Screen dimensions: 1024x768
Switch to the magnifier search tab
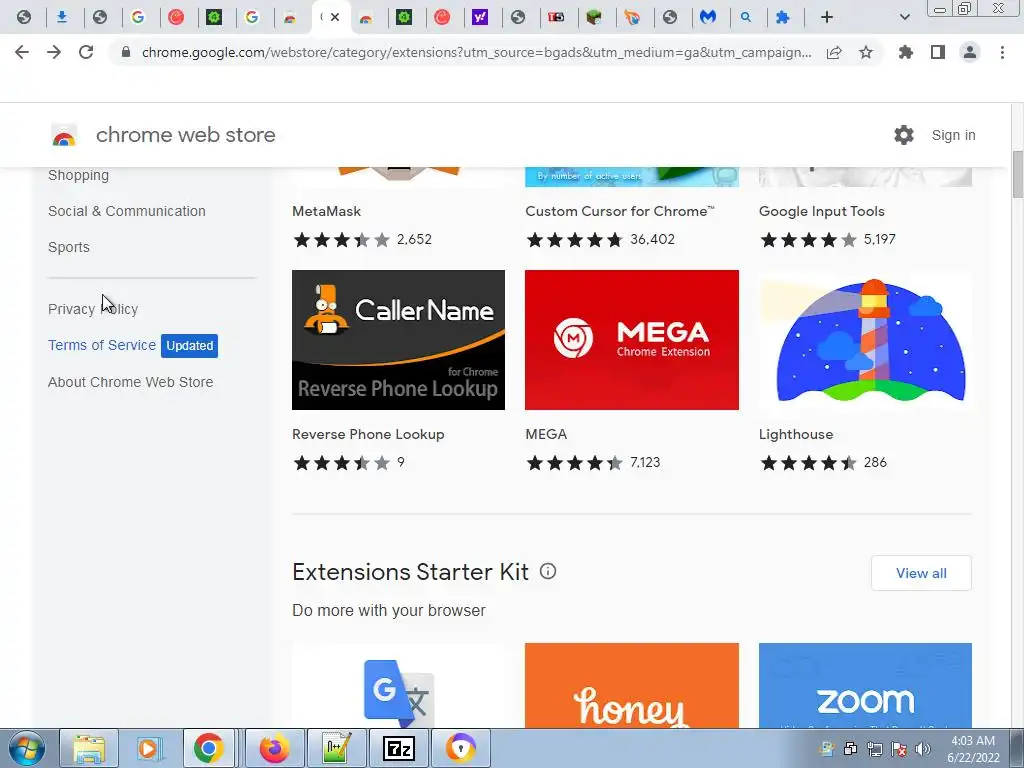pyautogui.click(x=746, y=18)
